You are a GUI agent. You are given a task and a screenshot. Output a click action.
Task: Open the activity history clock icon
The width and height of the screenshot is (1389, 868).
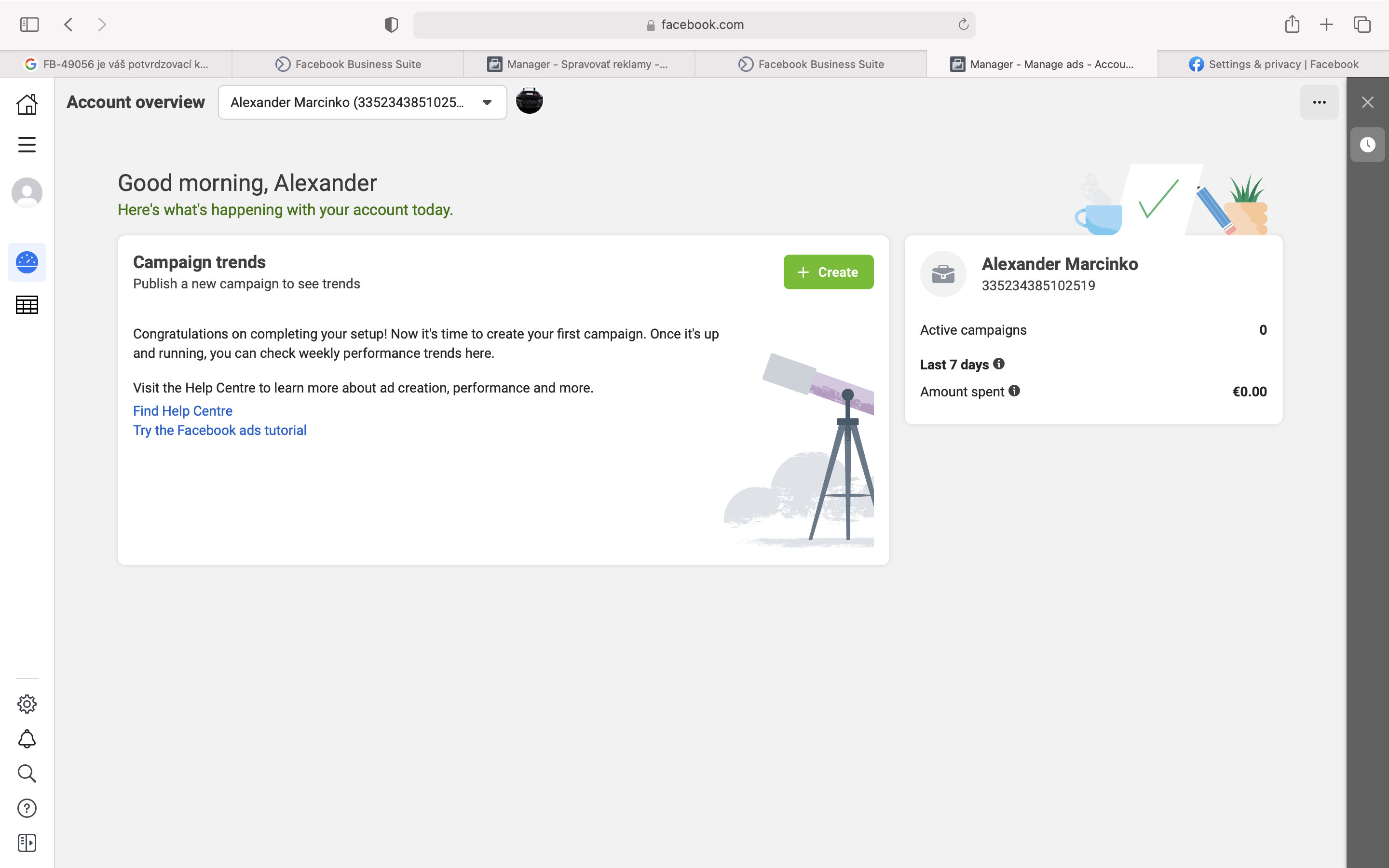click(1368, 145)
